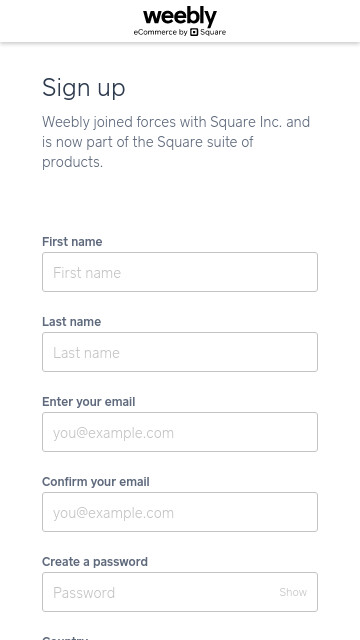Image resolution: width=360 pixels, height=640 pixels.
Task: Click the 'Create a password' label
Action: point(95,562)
